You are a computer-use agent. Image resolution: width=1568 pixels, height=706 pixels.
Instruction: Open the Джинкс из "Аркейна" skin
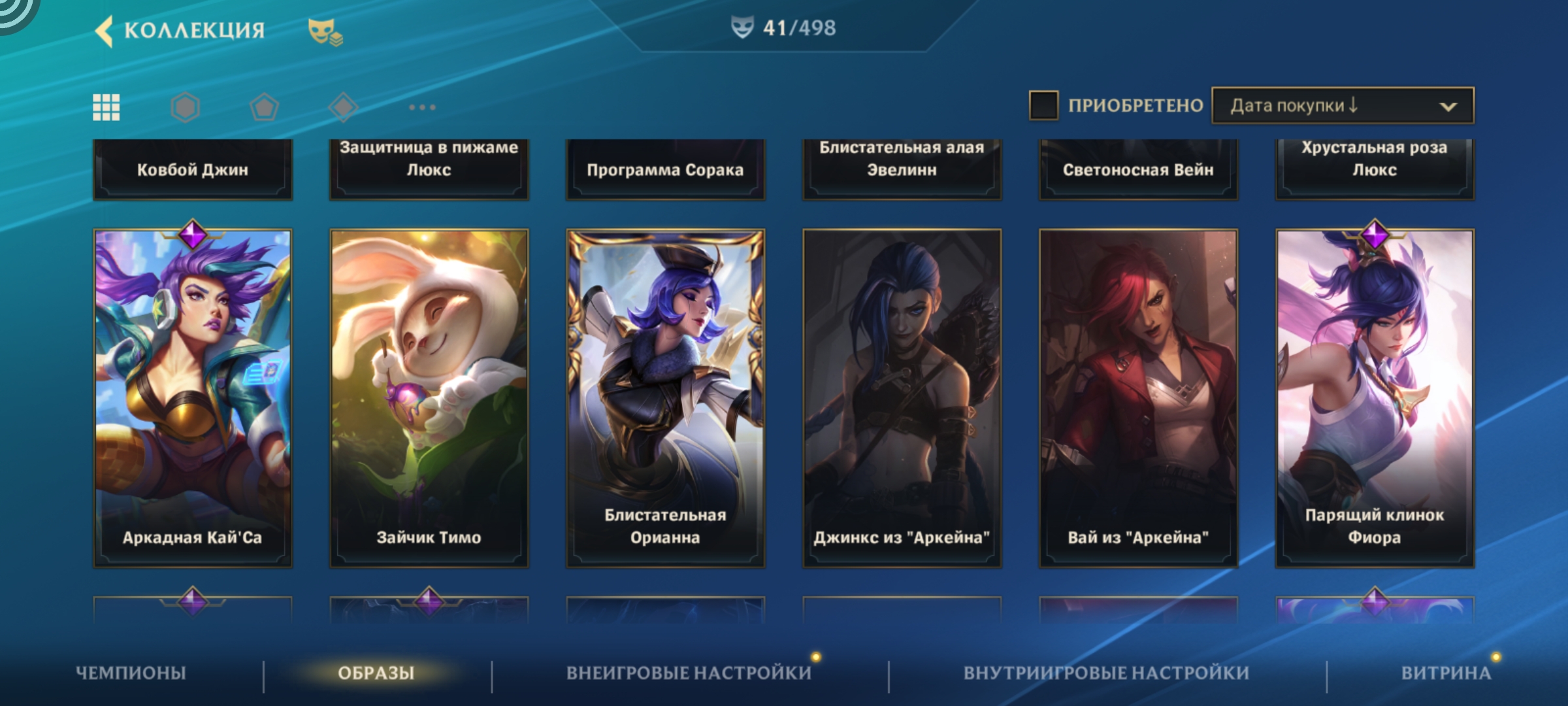(x=902, y=398)
